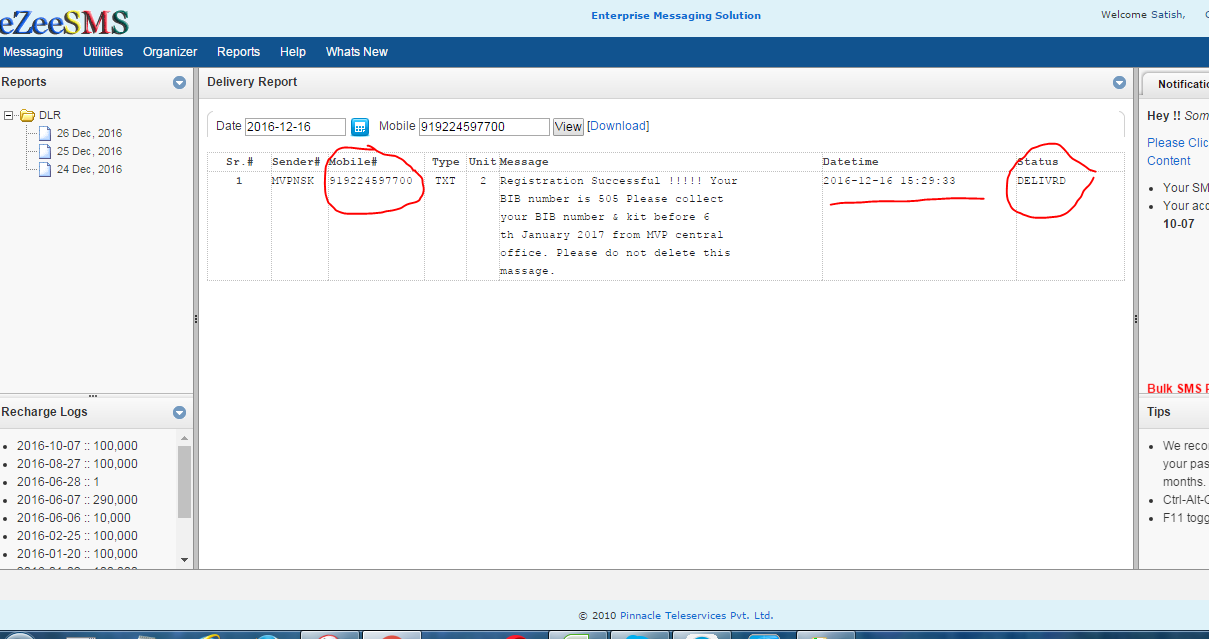Collapse the DLR tree node
1209x639 pixels.
click(9, 115)
